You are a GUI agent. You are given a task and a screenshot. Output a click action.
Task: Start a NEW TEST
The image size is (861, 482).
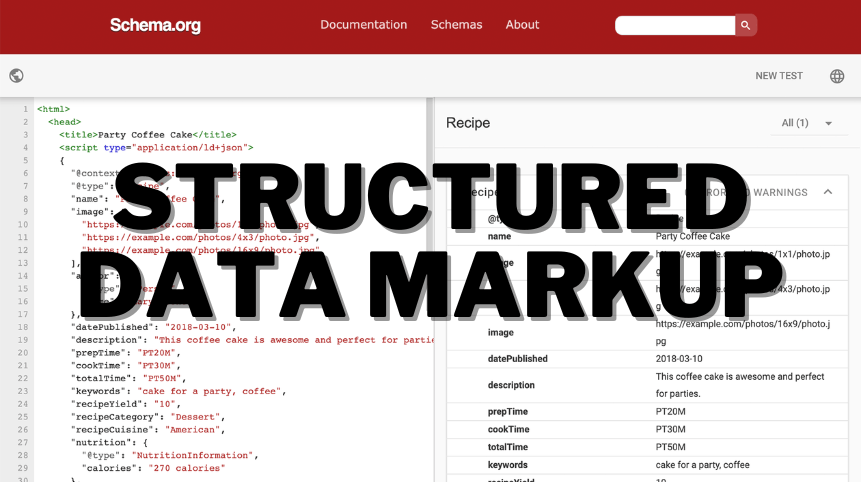click(779, 76)
